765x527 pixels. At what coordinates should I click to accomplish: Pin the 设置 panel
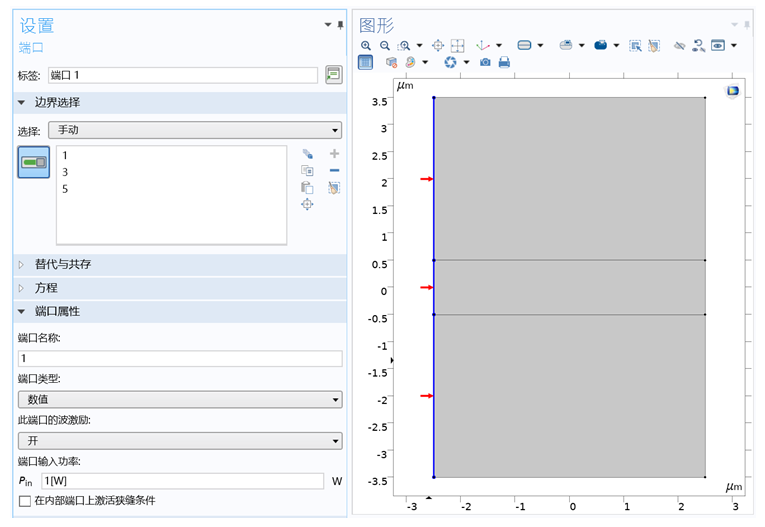(x=340, y=25)
